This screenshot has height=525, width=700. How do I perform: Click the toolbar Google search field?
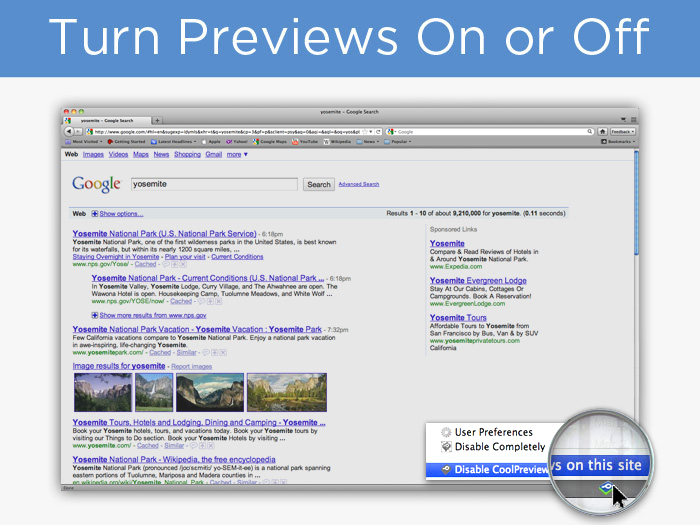click(x=491, y=132)
